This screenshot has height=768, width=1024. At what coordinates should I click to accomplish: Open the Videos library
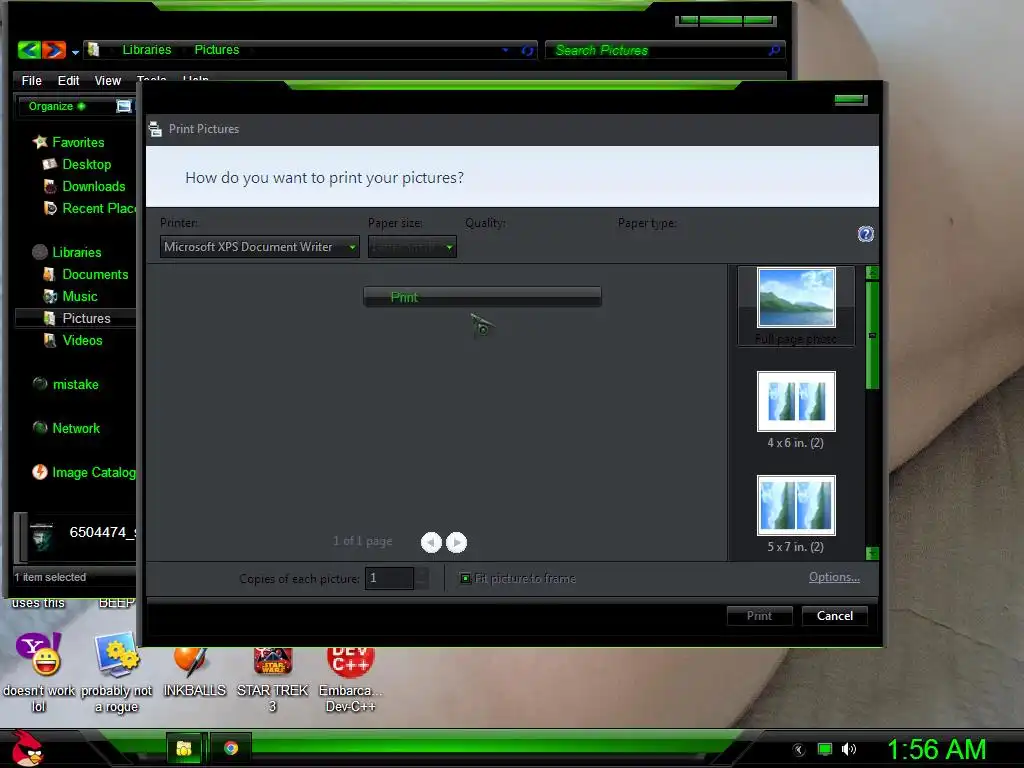click(x=82, y=340)
